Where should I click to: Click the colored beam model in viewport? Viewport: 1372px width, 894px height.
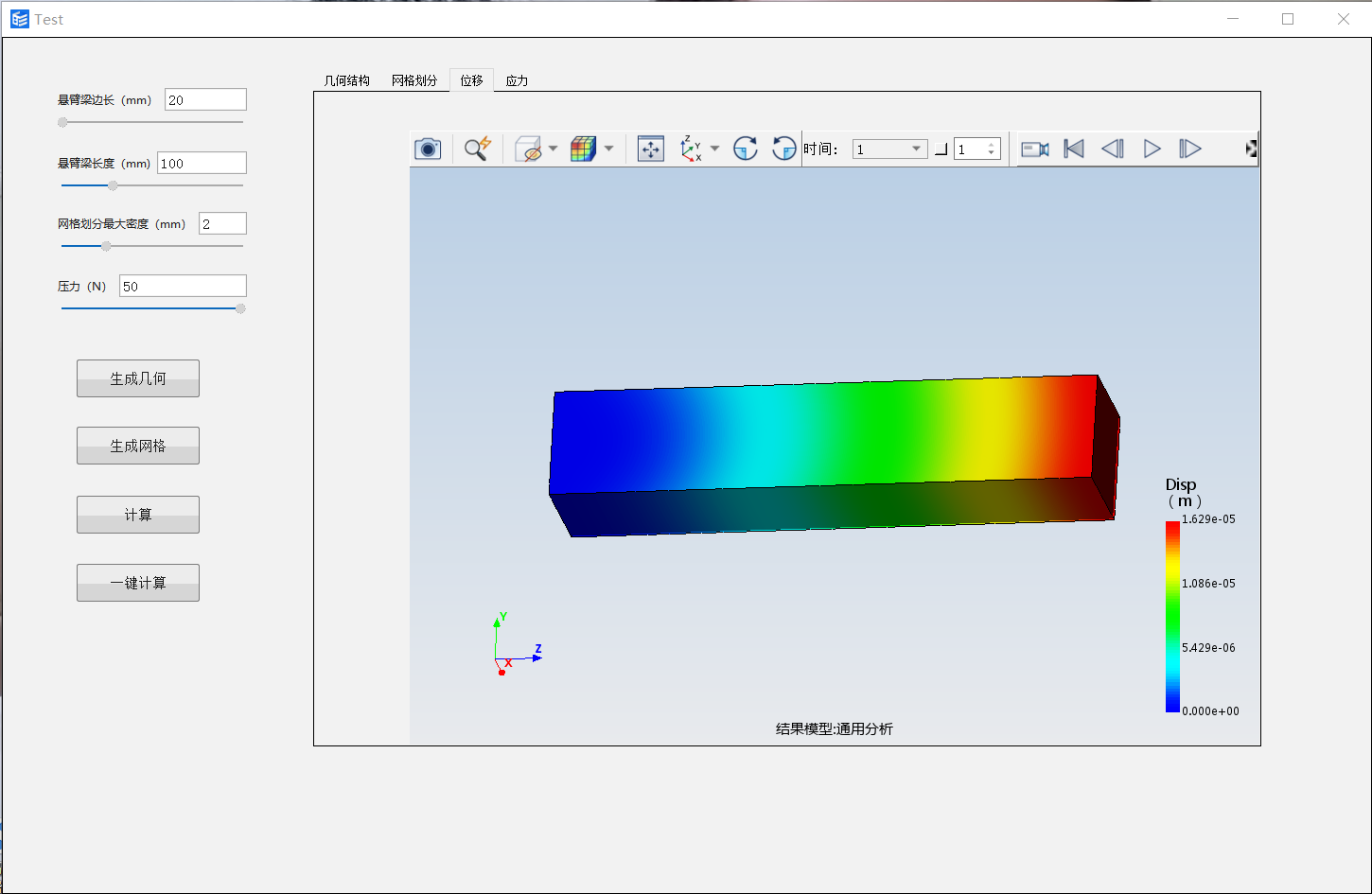(835, 456)
